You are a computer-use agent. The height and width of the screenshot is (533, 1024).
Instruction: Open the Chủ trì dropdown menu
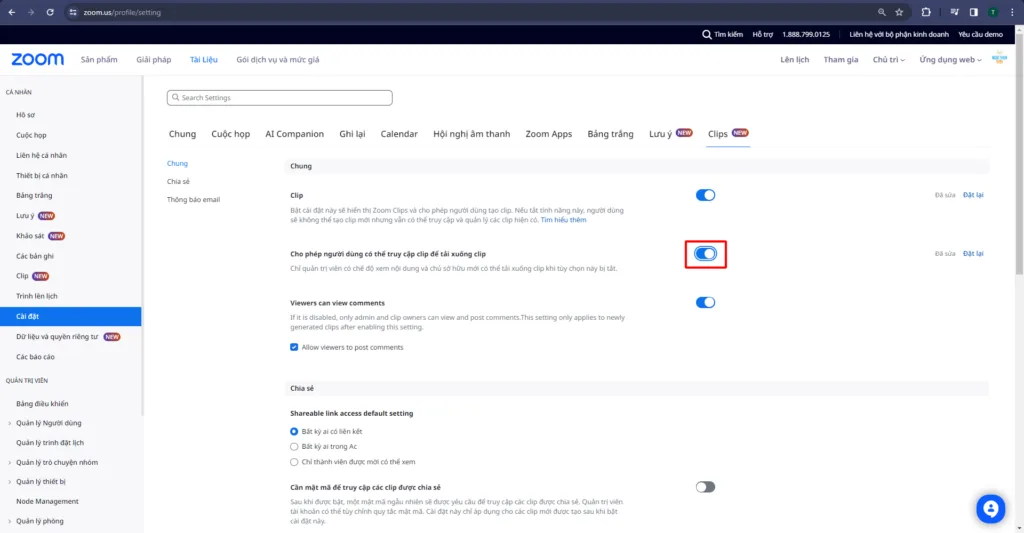[x=888, y=60]
